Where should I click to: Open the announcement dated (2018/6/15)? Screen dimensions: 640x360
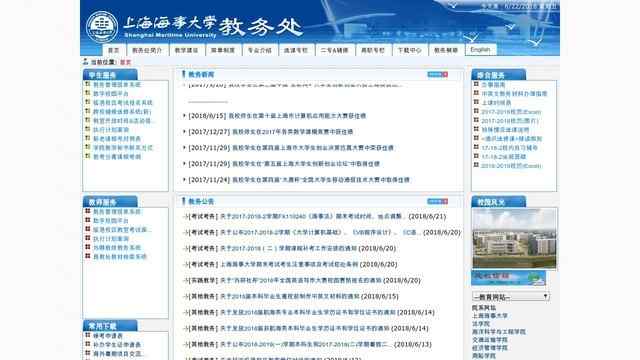pos(289,296)
